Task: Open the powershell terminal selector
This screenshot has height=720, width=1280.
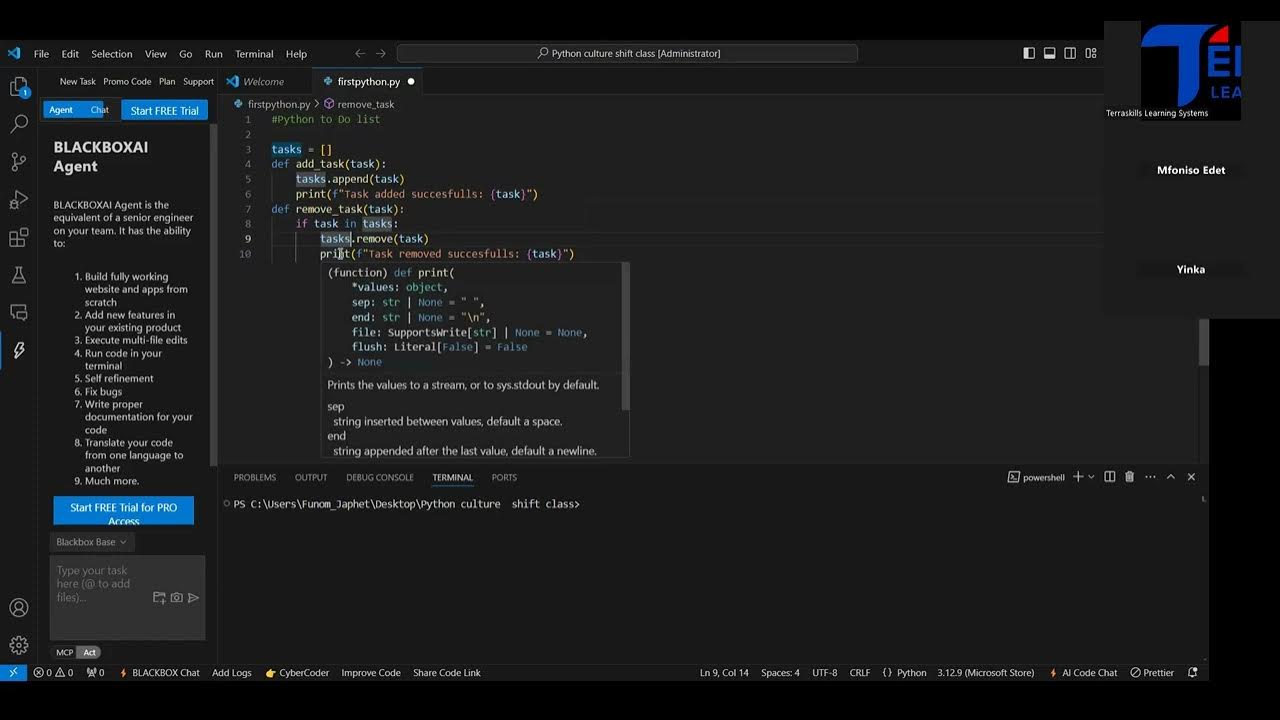Action: (x=1036, y=478)
